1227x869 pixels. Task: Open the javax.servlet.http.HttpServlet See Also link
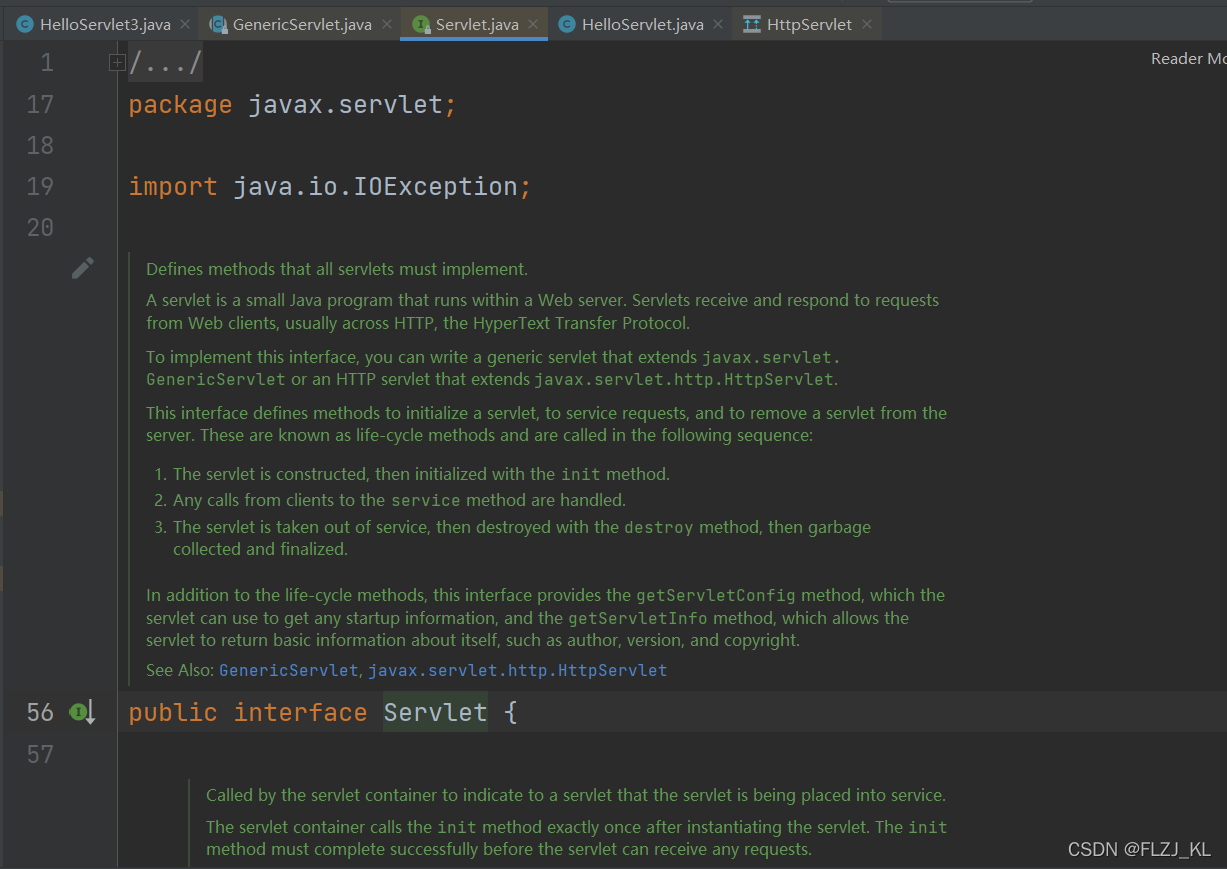[x=517, y=670]
